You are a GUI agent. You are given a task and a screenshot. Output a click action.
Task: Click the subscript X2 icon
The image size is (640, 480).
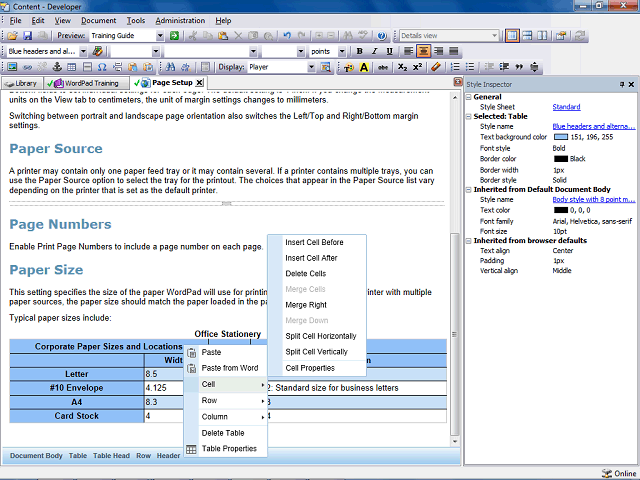402,67
